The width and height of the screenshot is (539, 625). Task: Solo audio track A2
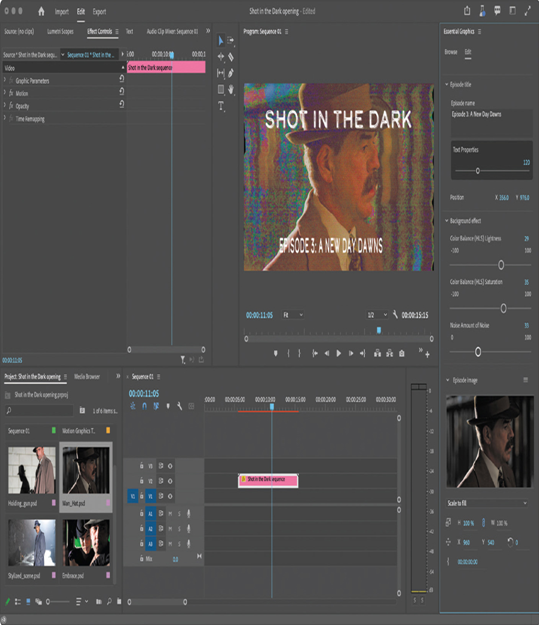click(x=179, y=529)
